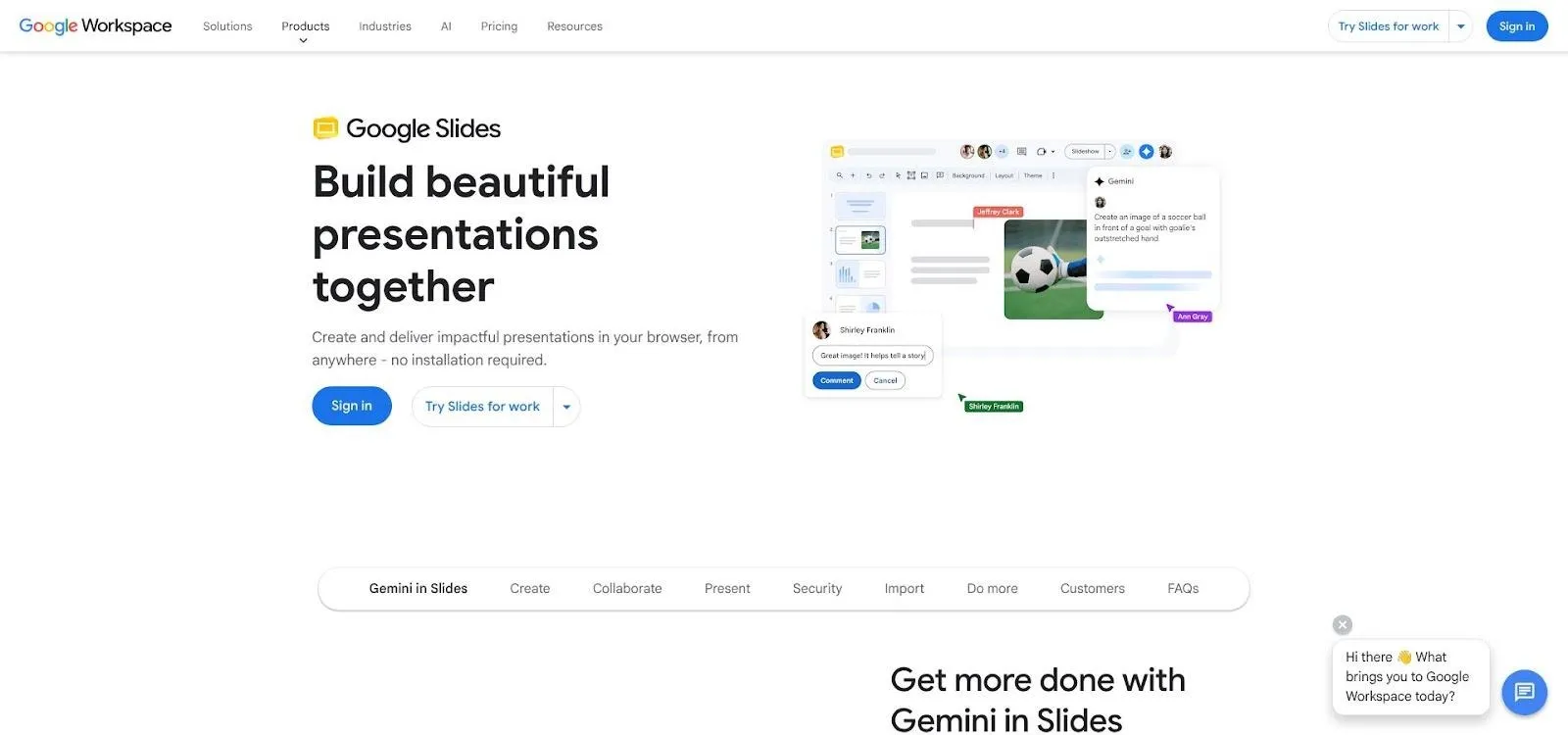Image resolution: width=1568 pixels, height=735 pixels.
Task: Click Shirley Franklin's avatar in comment card
Action: click(x=822, y=330)
